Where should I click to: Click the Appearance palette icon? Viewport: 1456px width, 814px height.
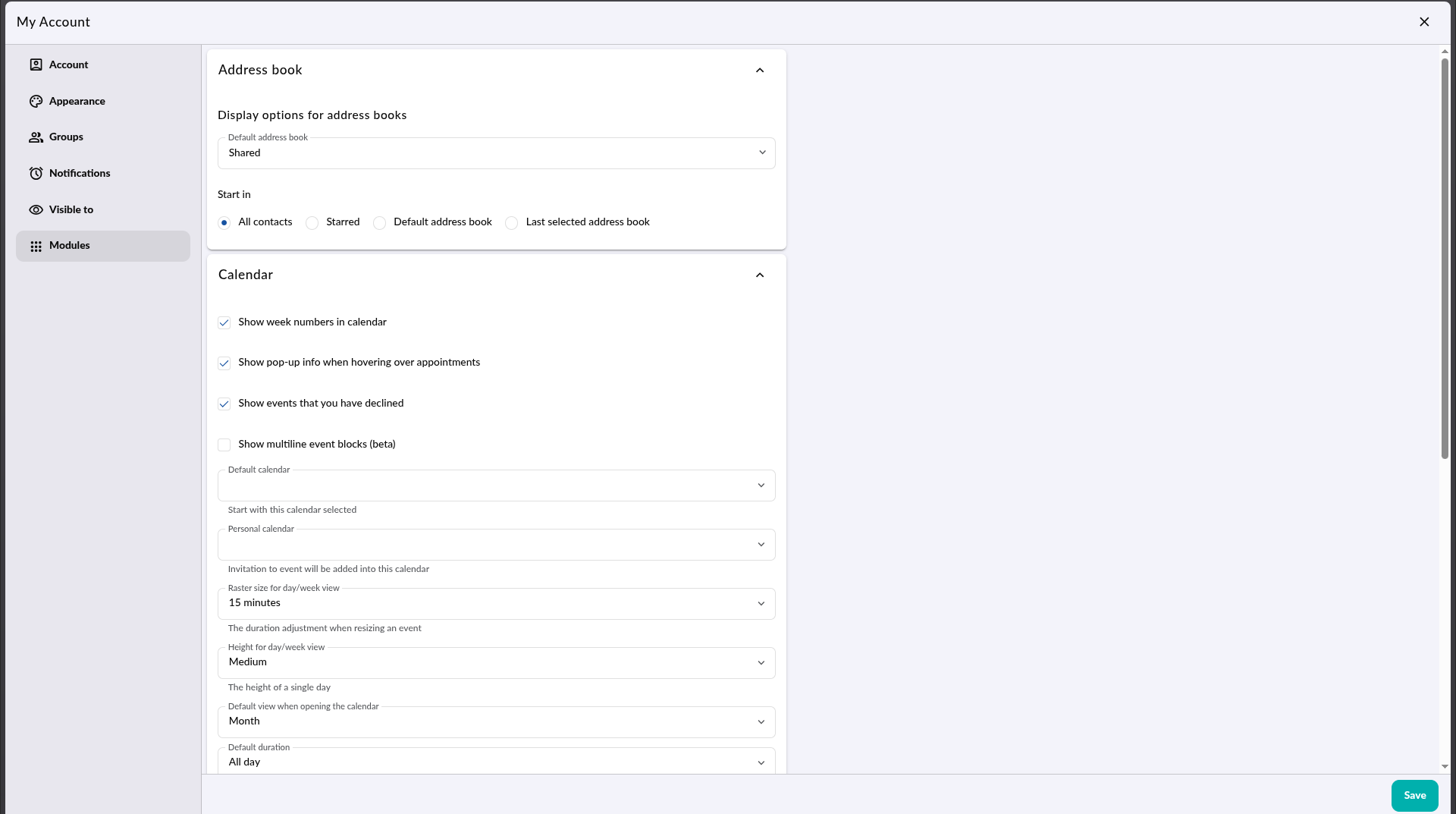[36, 101]
